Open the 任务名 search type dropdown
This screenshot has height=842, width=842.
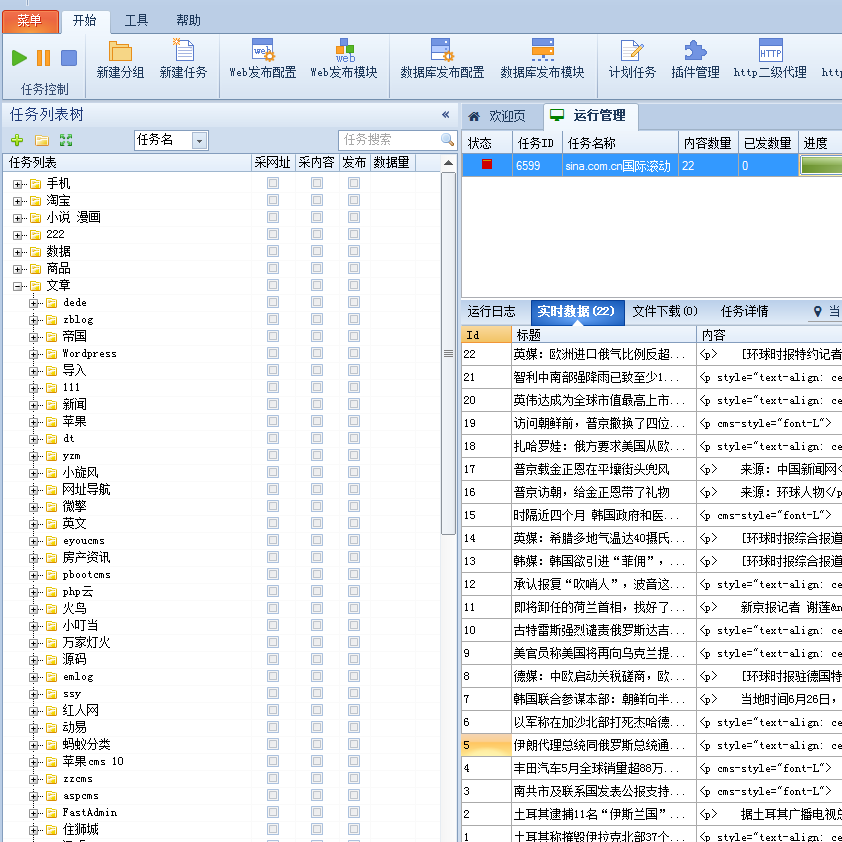pyautogui.click(x=199, y=141)
